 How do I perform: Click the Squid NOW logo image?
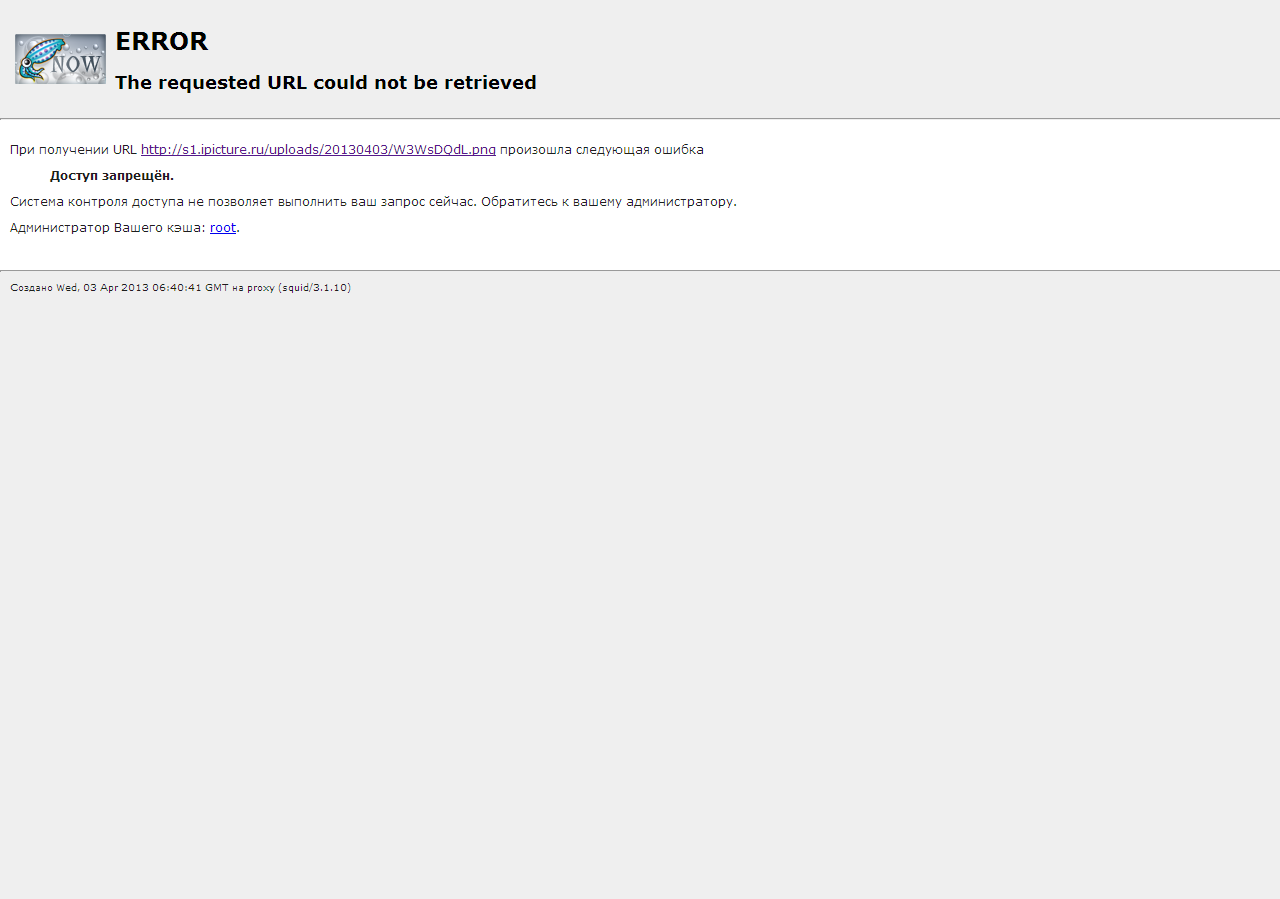pyautogui.click(x=60, y=59)
